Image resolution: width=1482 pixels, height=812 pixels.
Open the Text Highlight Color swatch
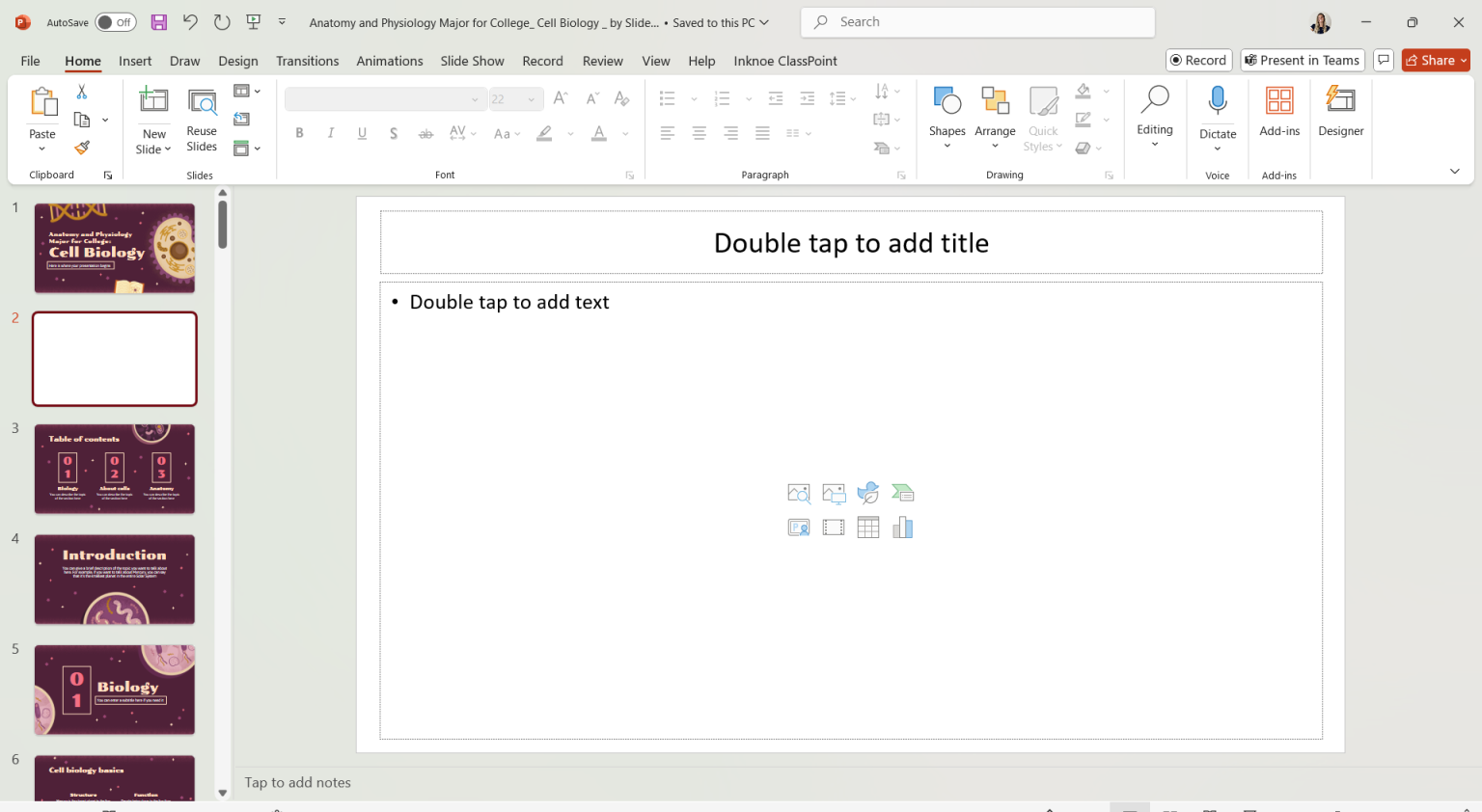545,132
